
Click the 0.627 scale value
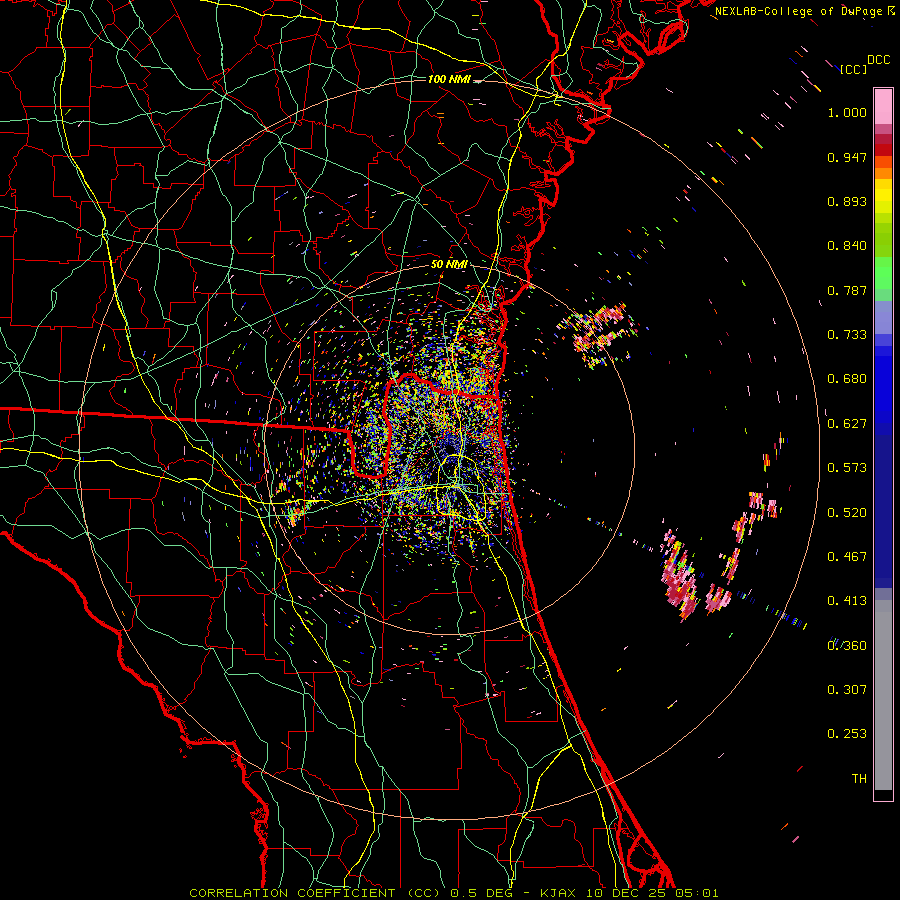click(847, 424)
